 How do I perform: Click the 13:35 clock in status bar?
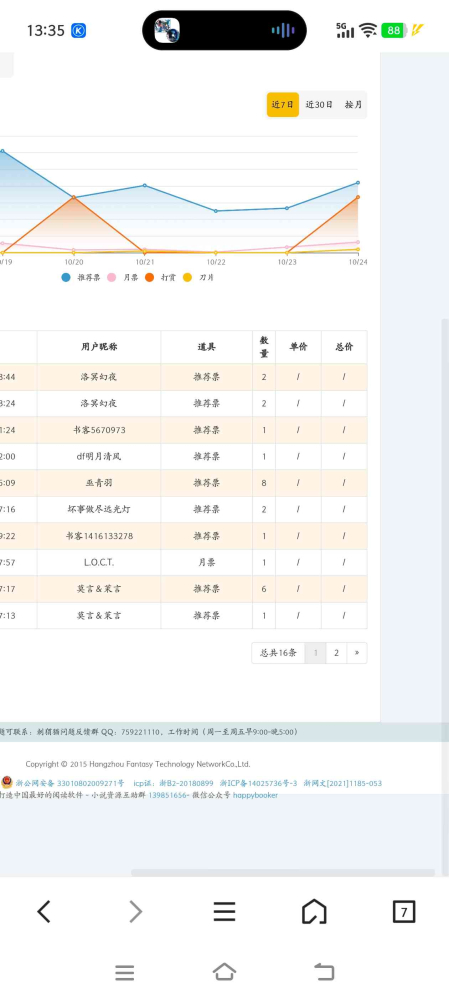(x=46, y=30)
